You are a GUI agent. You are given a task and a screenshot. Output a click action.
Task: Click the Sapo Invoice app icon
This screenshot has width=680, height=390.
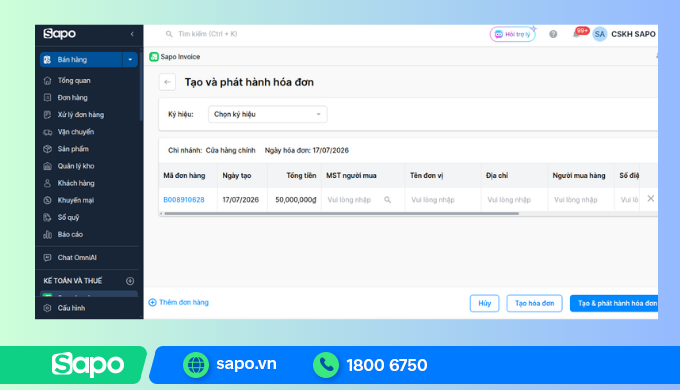[x=154, y=57]
